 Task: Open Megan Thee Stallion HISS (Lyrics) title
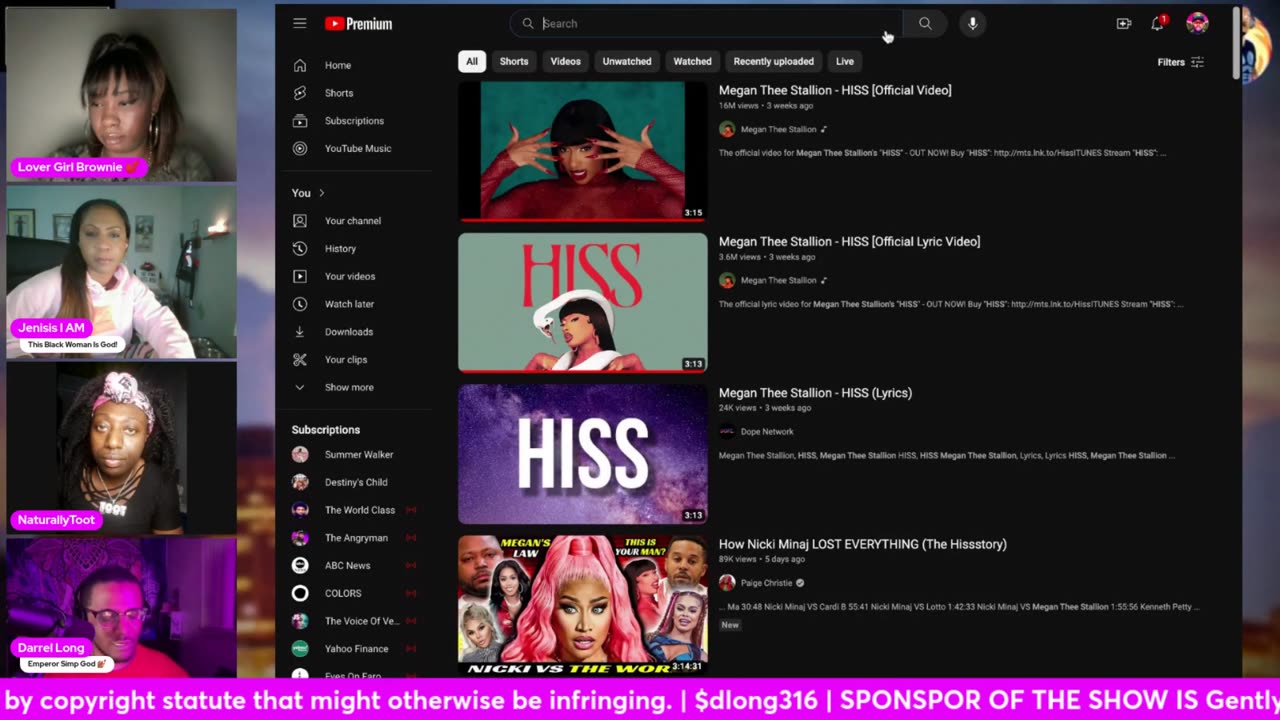tap(815, 393)
